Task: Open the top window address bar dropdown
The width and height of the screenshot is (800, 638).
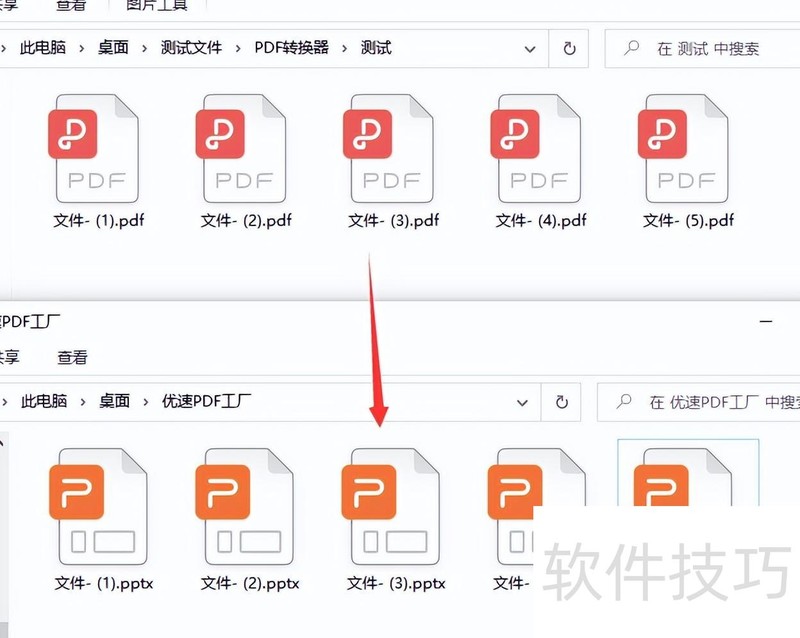Action: click(x=529, y=48)
